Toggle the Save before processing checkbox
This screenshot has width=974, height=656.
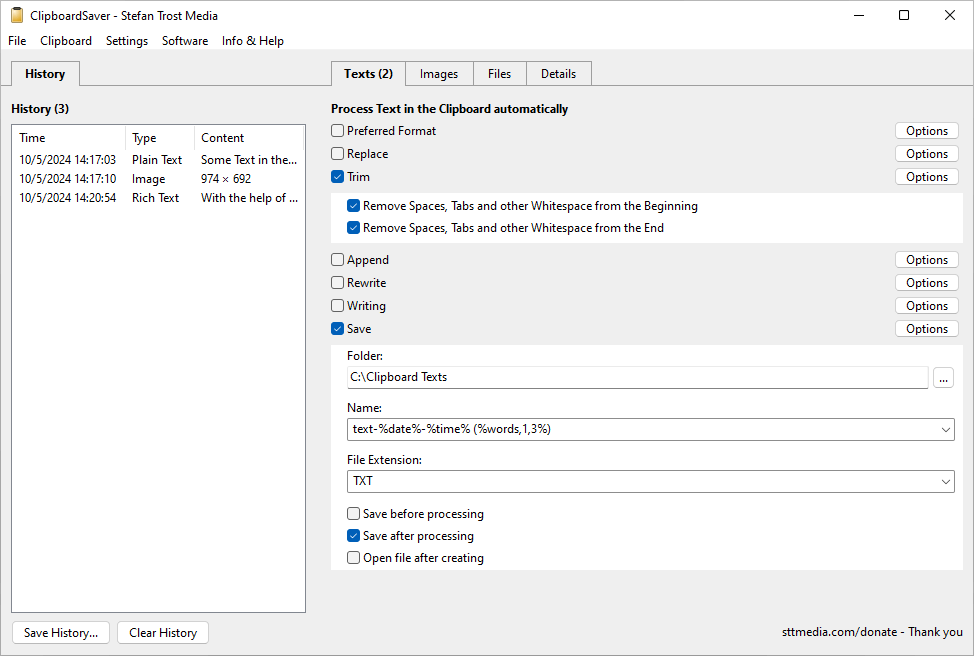point(354,514)
